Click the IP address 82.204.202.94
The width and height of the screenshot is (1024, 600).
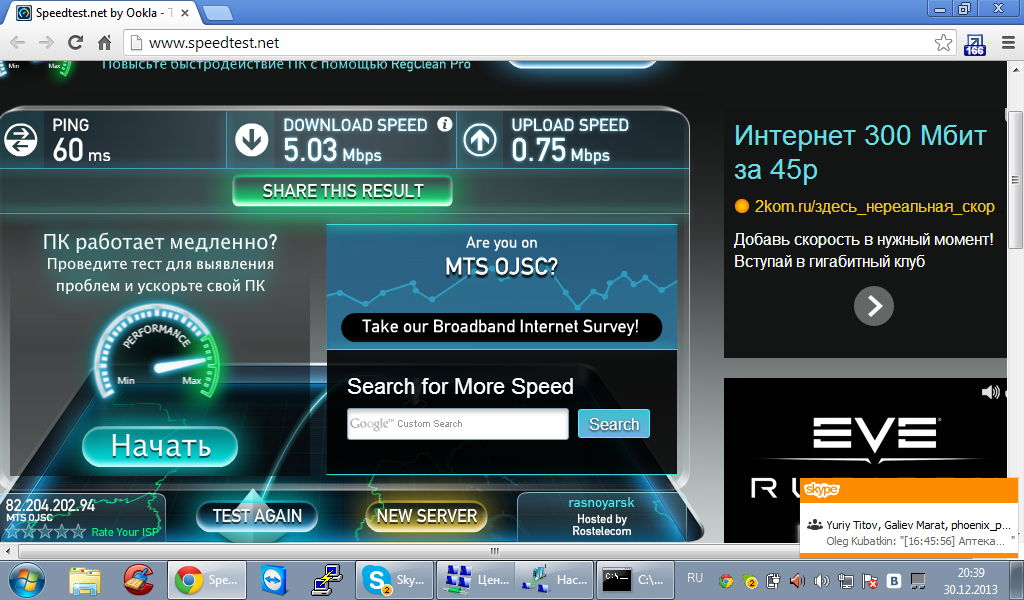pos(50,505)
